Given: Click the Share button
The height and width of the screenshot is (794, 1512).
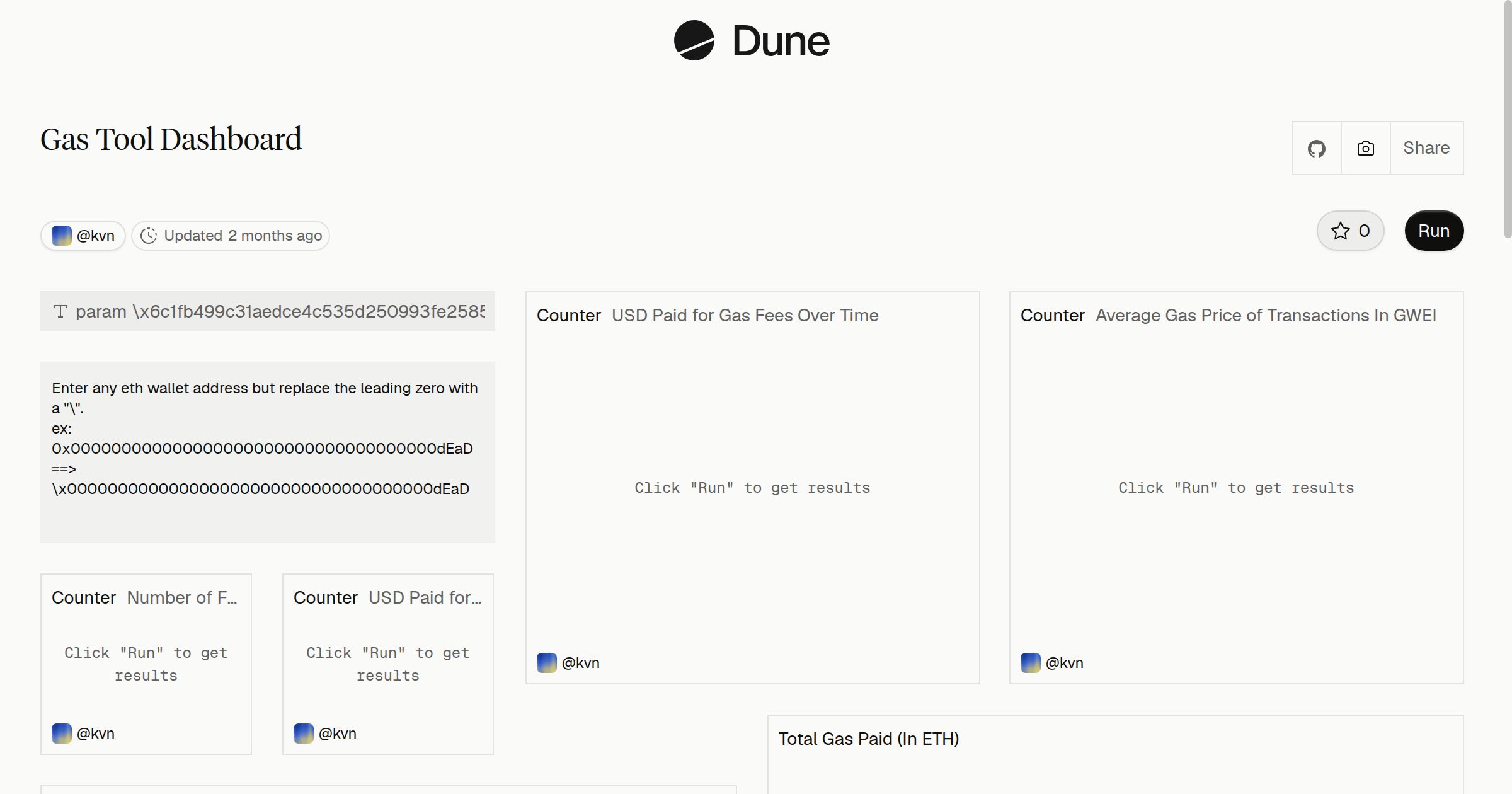Looking at the screenshot, I should pos(1426,148).
